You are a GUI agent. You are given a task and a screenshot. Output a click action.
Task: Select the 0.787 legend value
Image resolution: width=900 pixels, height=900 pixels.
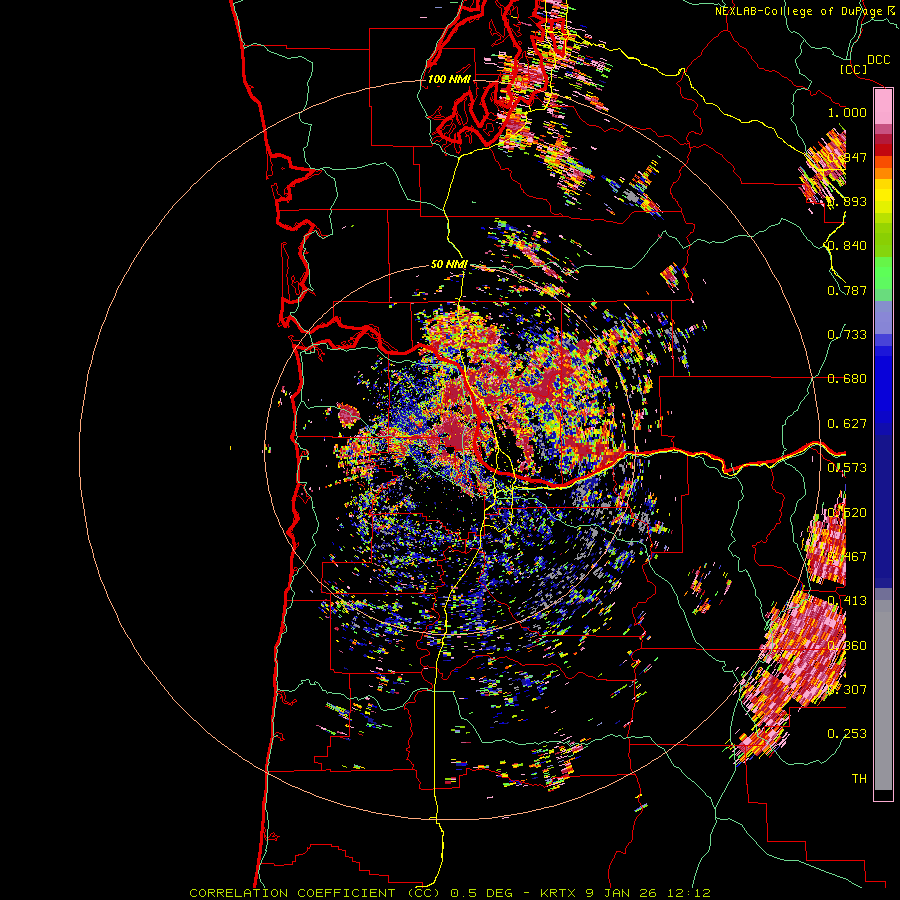click(847, 290)
